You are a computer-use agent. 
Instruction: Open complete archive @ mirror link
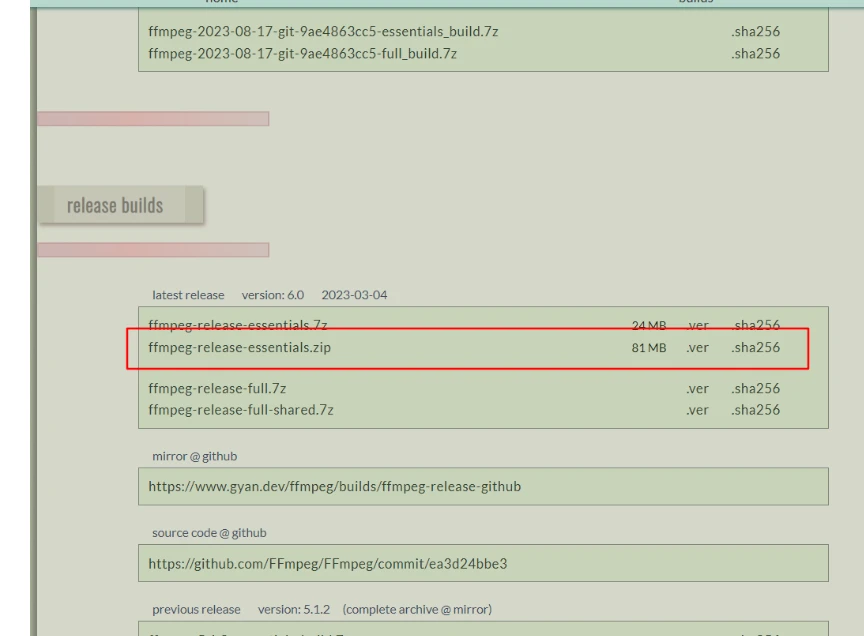pos(417,610)
